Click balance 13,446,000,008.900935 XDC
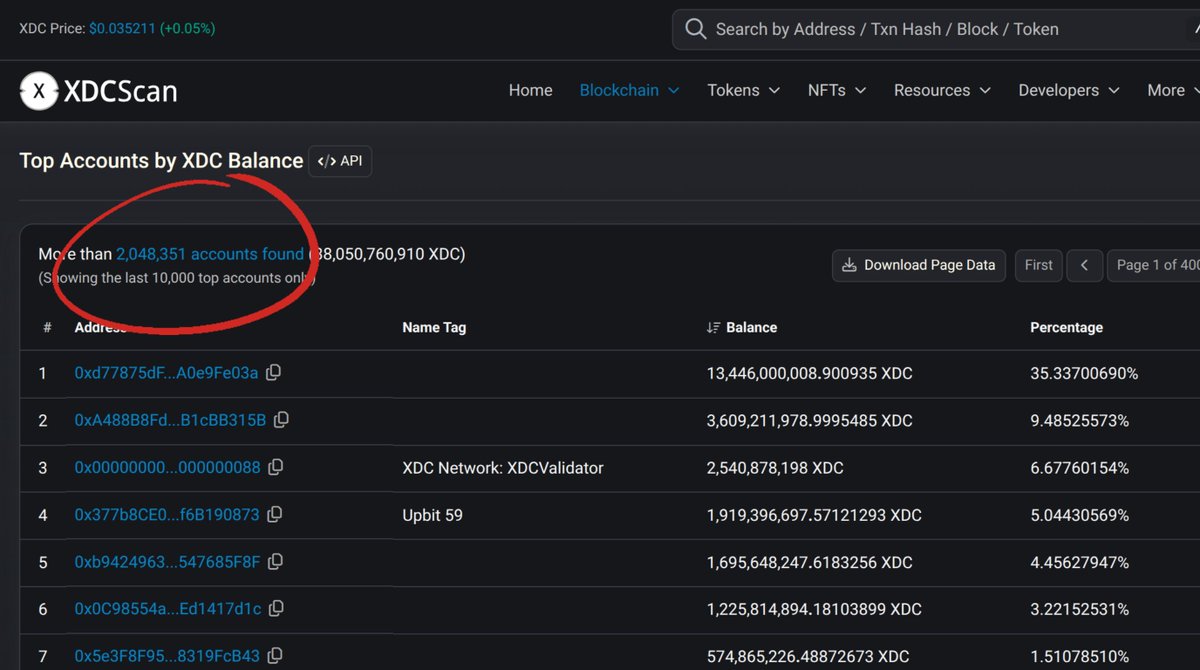 click(809, 373)
